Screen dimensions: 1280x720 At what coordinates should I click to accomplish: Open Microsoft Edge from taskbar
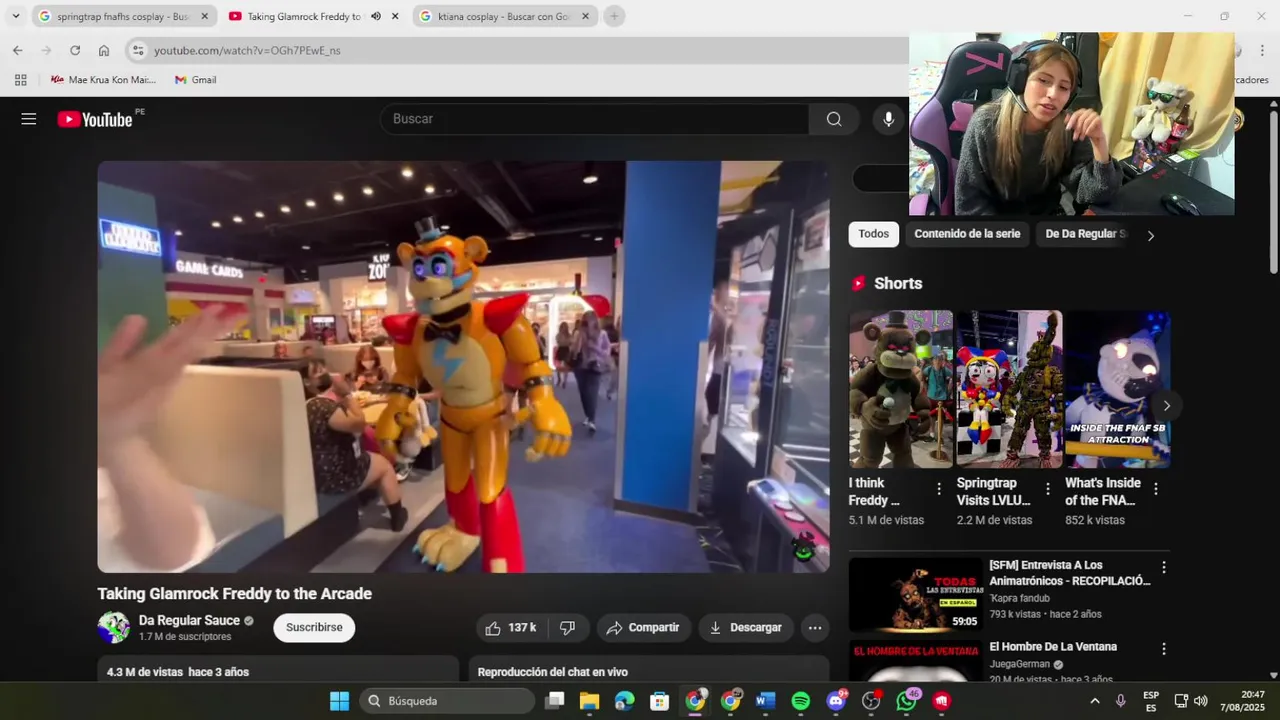coord(624,701)
